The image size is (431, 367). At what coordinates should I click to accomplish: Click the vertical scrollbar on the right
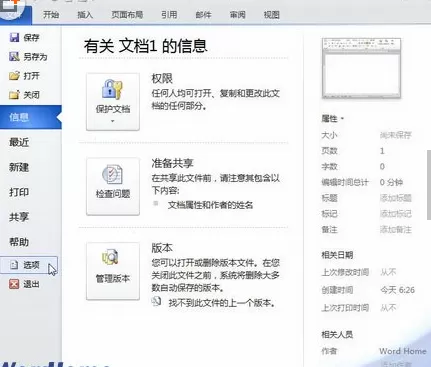click(x=429, y=185)
